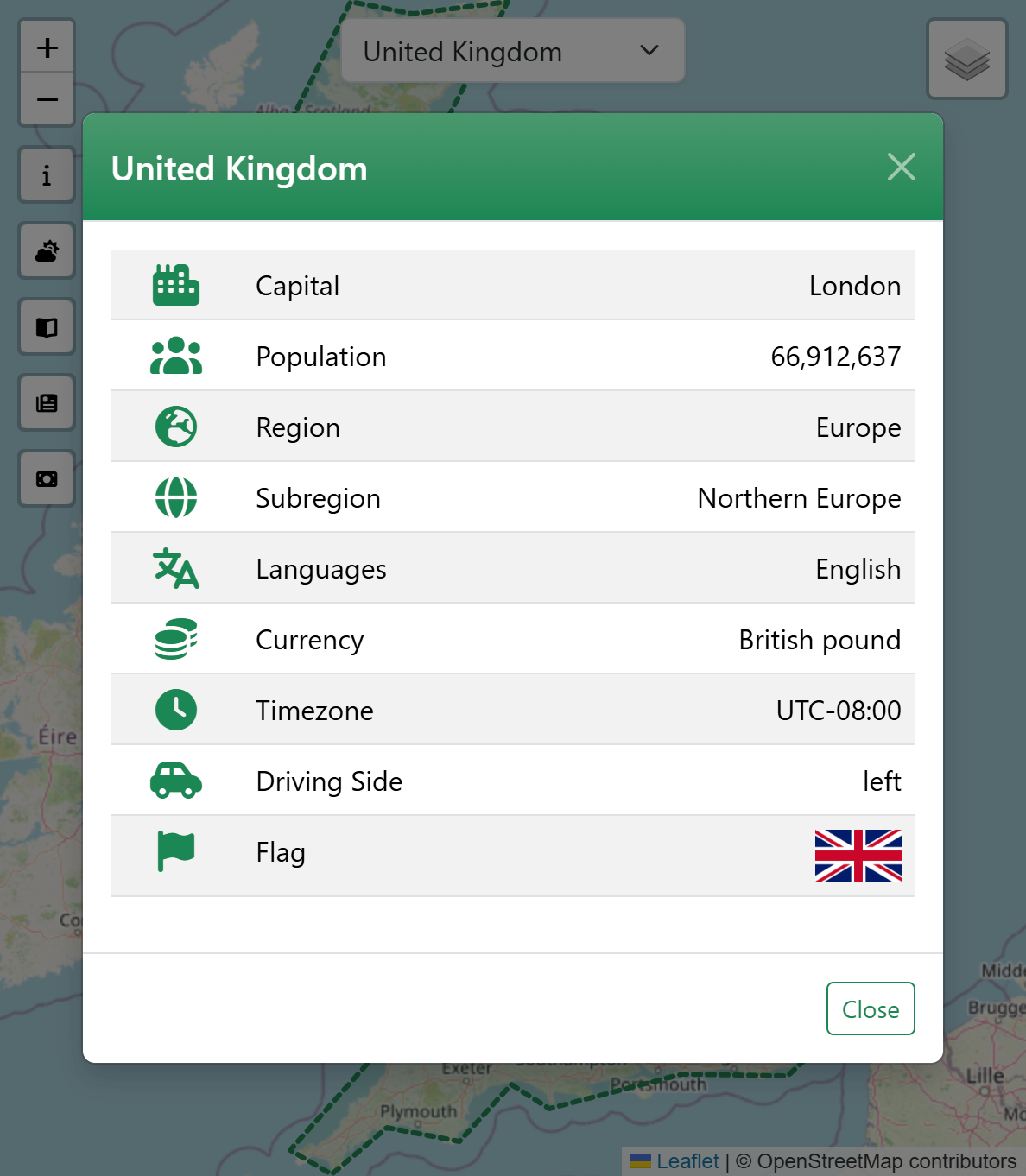Image resolution: width=1026 pixels, height=1176 pixels.
Task: Open the map layers control
Action: tap(967, 60)
